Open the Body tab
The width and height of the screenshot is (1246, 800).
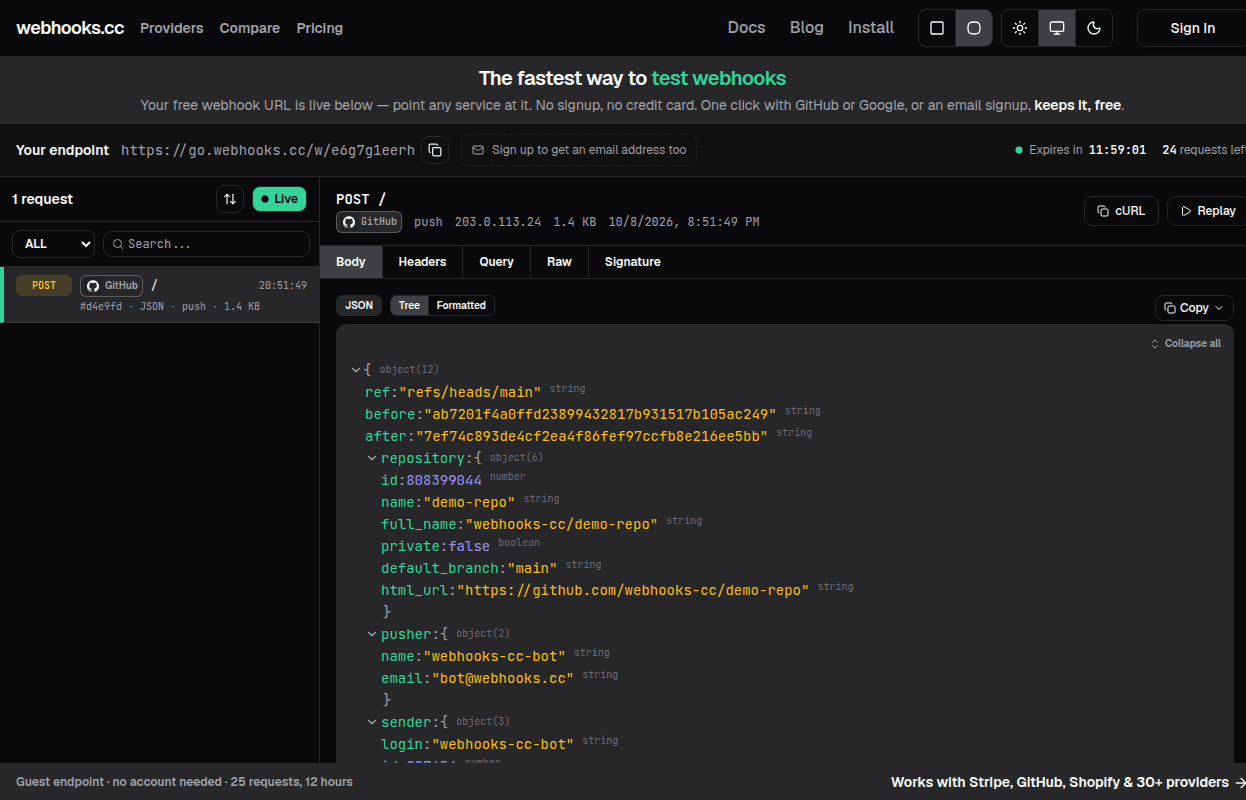point(351,262)
